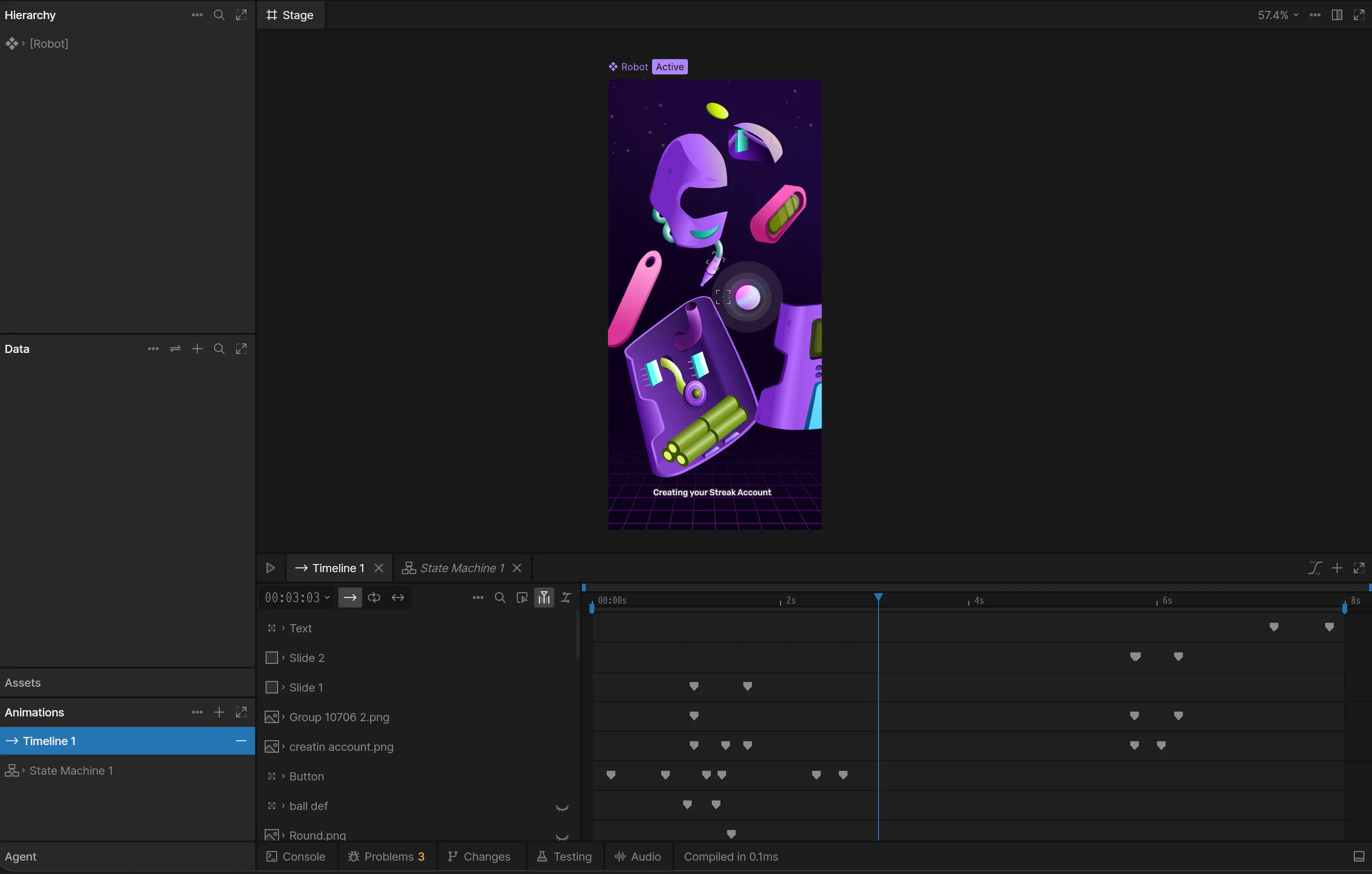The width and height of the screenshot is (1372, 874).
Task: Expand the Group 10706 2.png row
Action: 283,717
